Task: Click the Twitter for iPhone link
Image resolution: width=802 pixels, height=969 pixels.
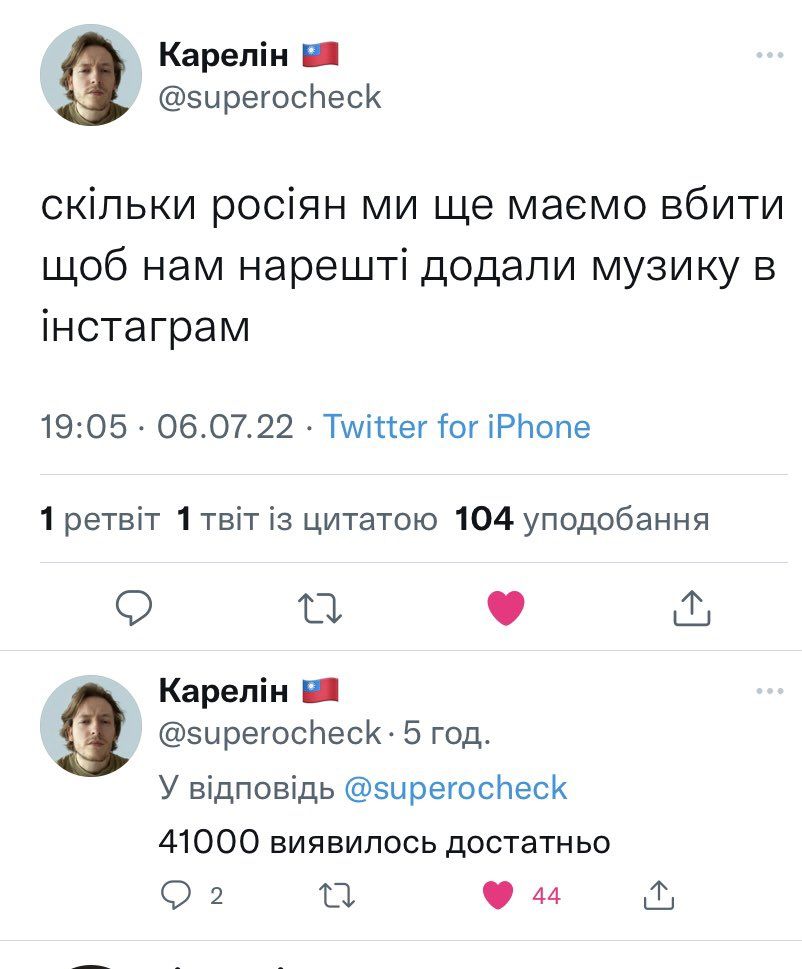Action: 457,428
